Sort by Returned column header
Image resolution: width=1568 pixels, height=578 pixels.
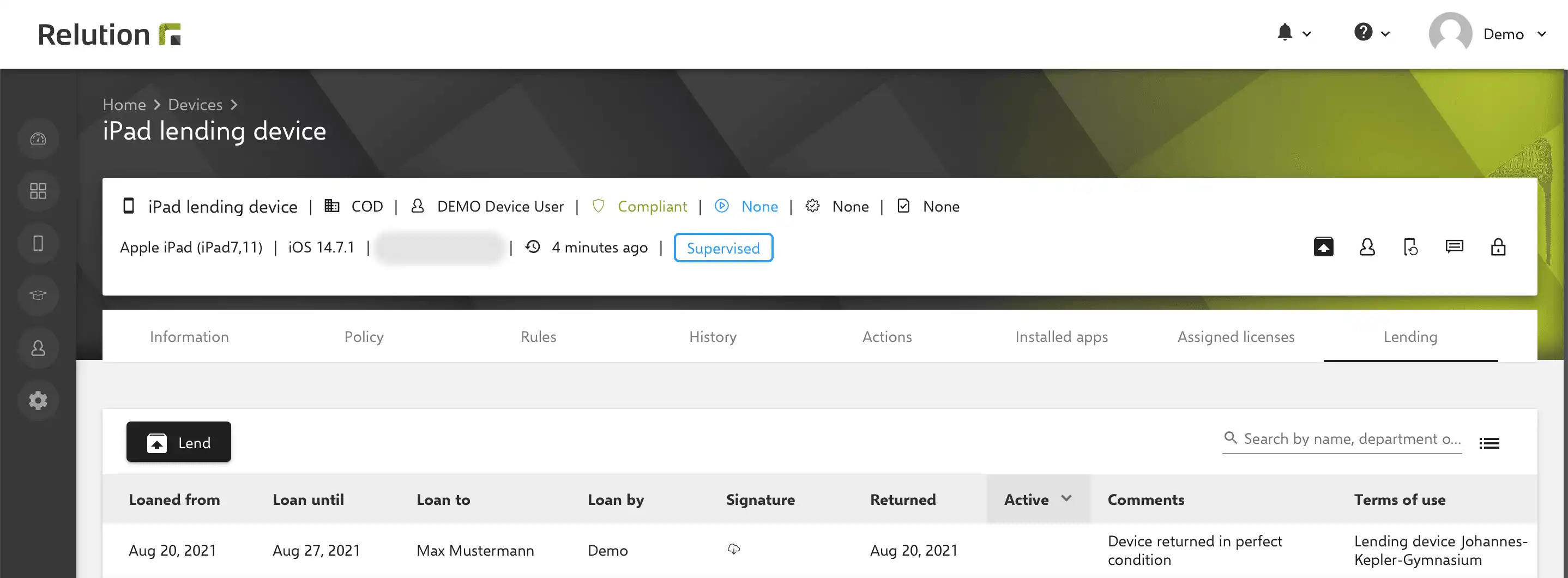903,499
